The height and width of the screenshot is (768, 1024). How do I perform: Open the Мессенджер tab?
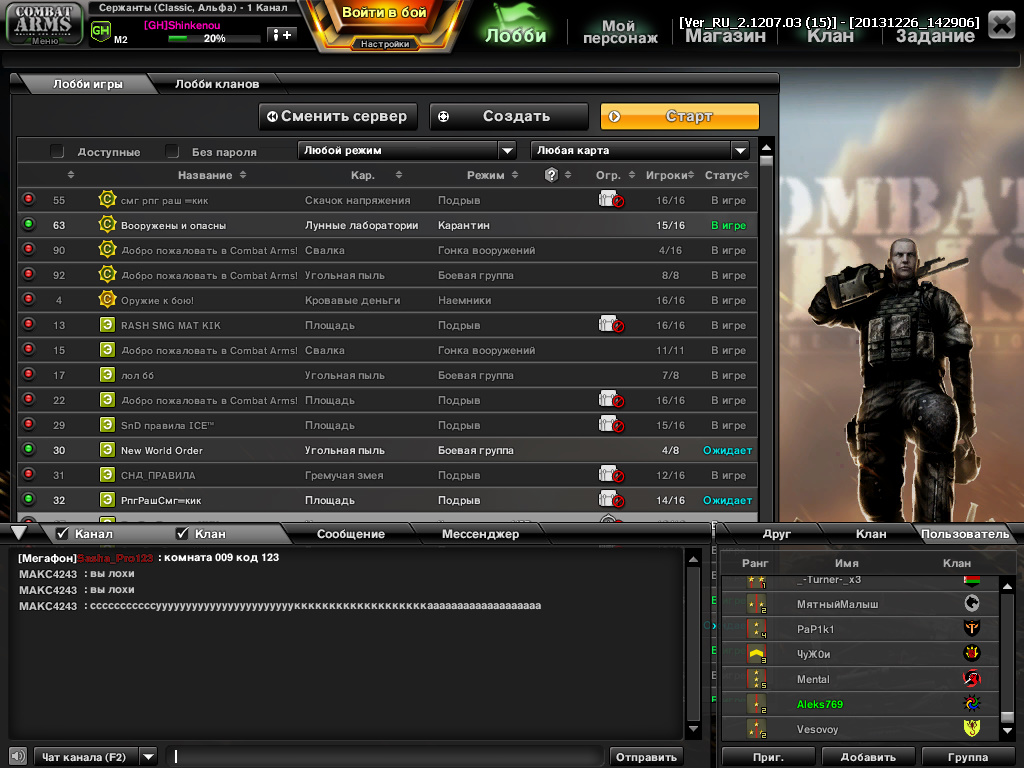pos(481,534)
